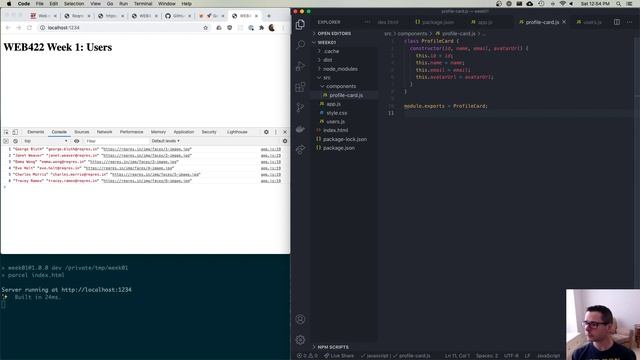Image resolution: width=640 pixels, height=360 pixels.
Task: Switch to the DevTools Network tab
Action: (x=104, y=132)
